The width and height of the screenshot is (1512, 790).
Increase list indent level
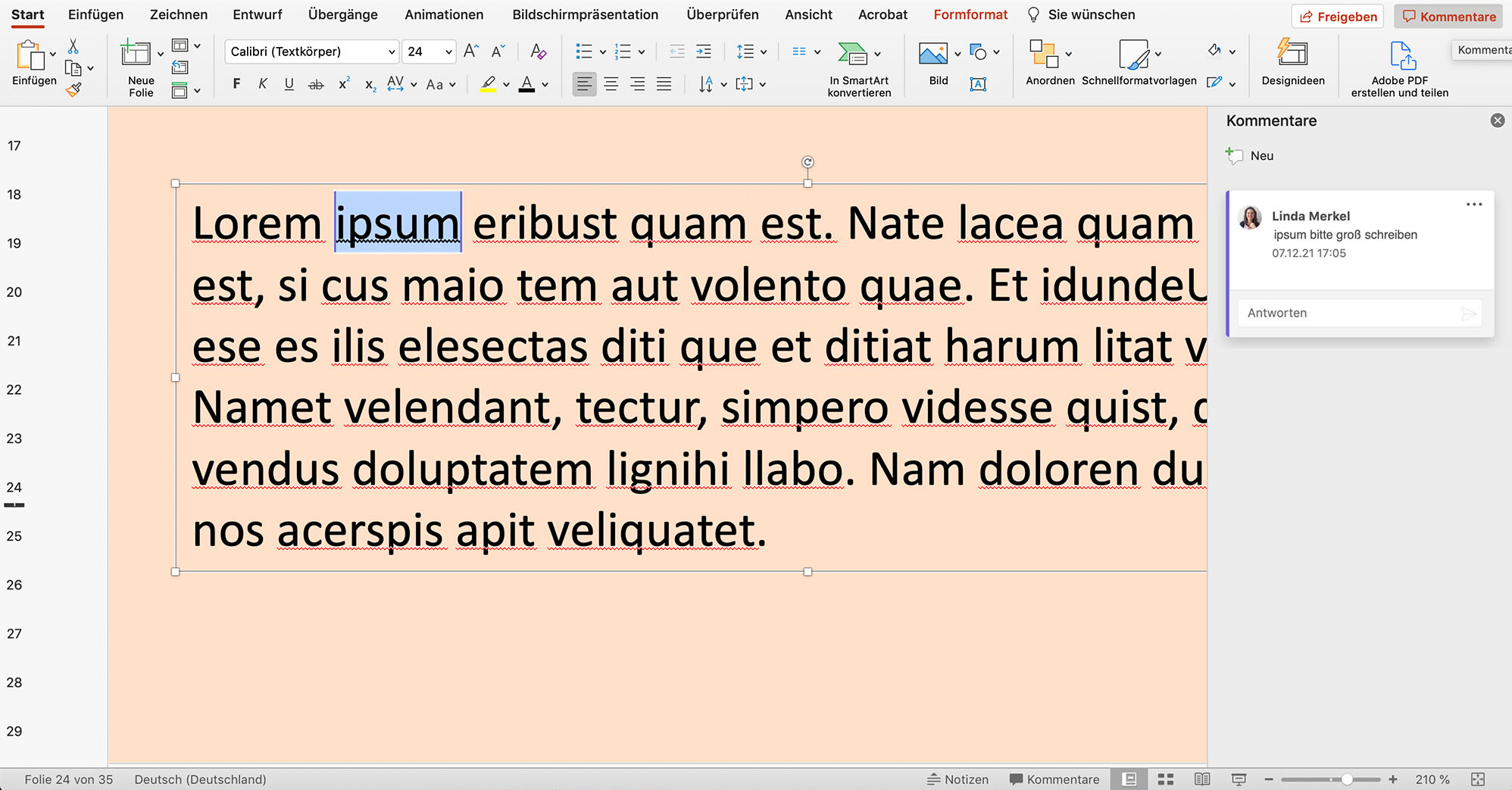pyautogui.click(x=704, y=52)
